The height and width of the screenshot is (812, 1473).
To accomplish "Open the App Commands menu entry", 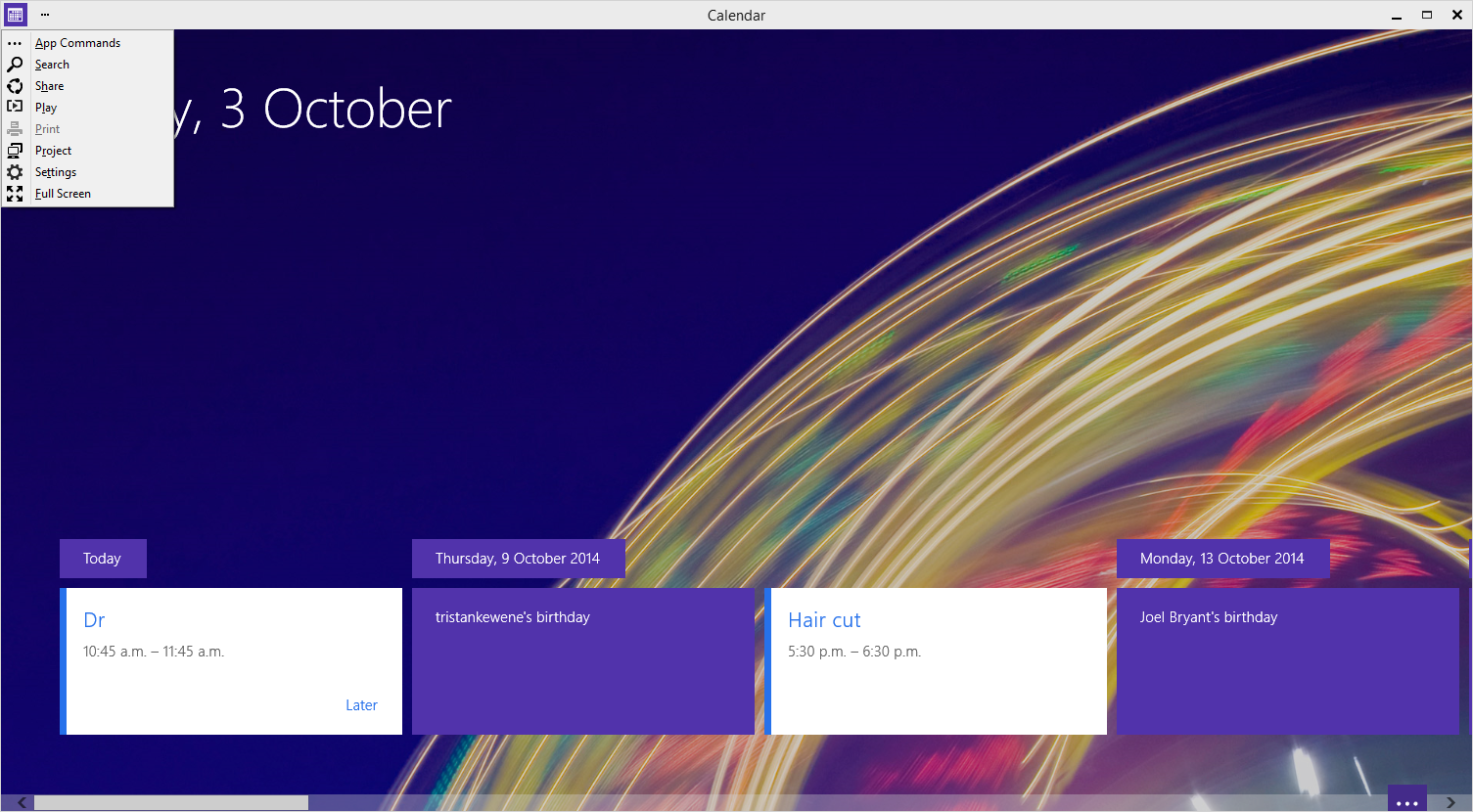I will 77,43.
